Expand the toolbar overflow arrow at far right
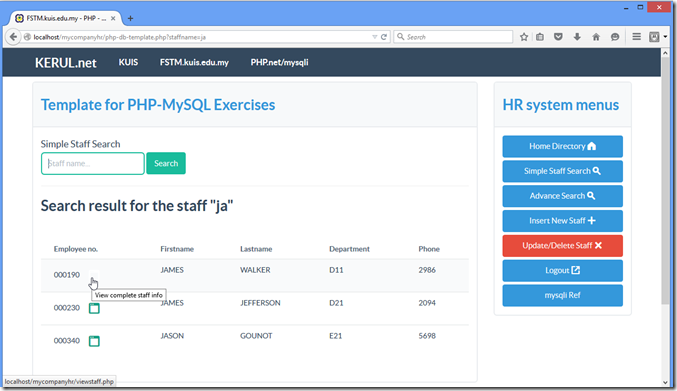Image resolution: width=677 pixels, height=391 pixels. [665, 37]
